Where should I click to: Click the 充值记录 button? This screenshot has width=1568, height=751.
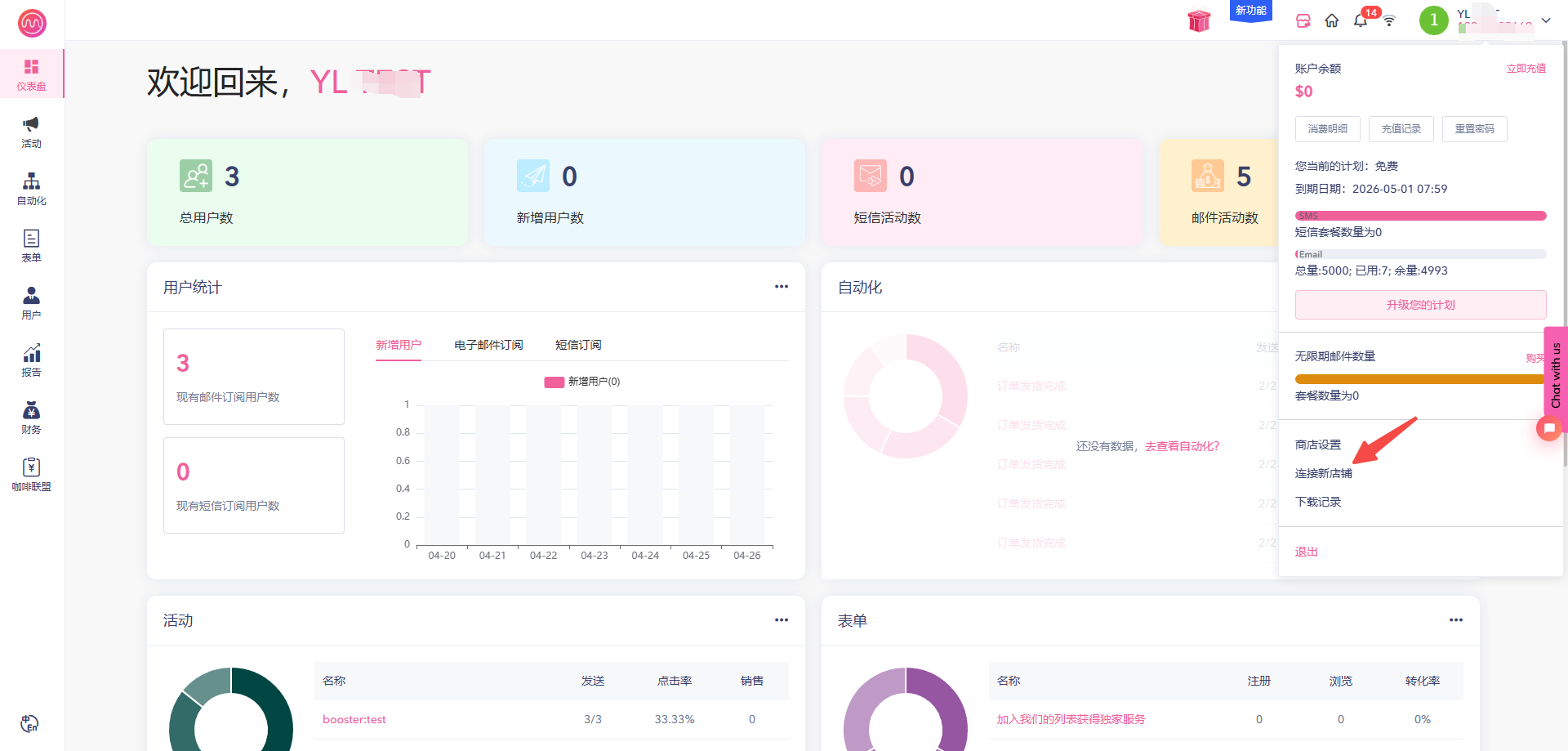tap(1401, 129)
